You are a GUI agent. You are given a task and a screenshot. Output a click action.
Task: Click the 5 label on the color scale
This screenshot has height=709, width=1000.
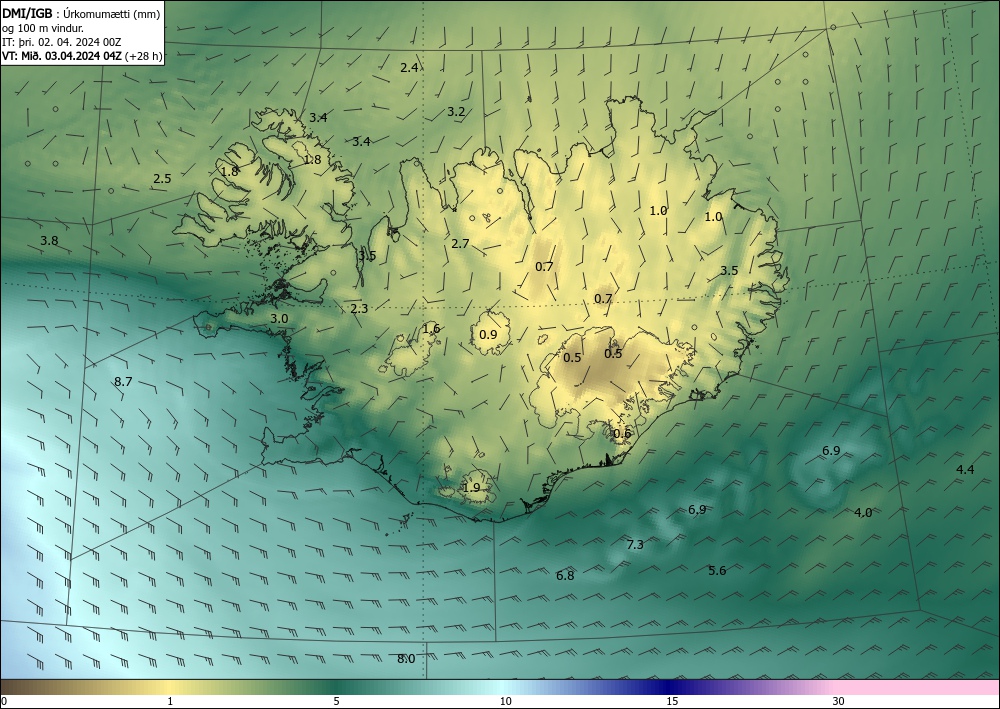click(x=336, y=702)
